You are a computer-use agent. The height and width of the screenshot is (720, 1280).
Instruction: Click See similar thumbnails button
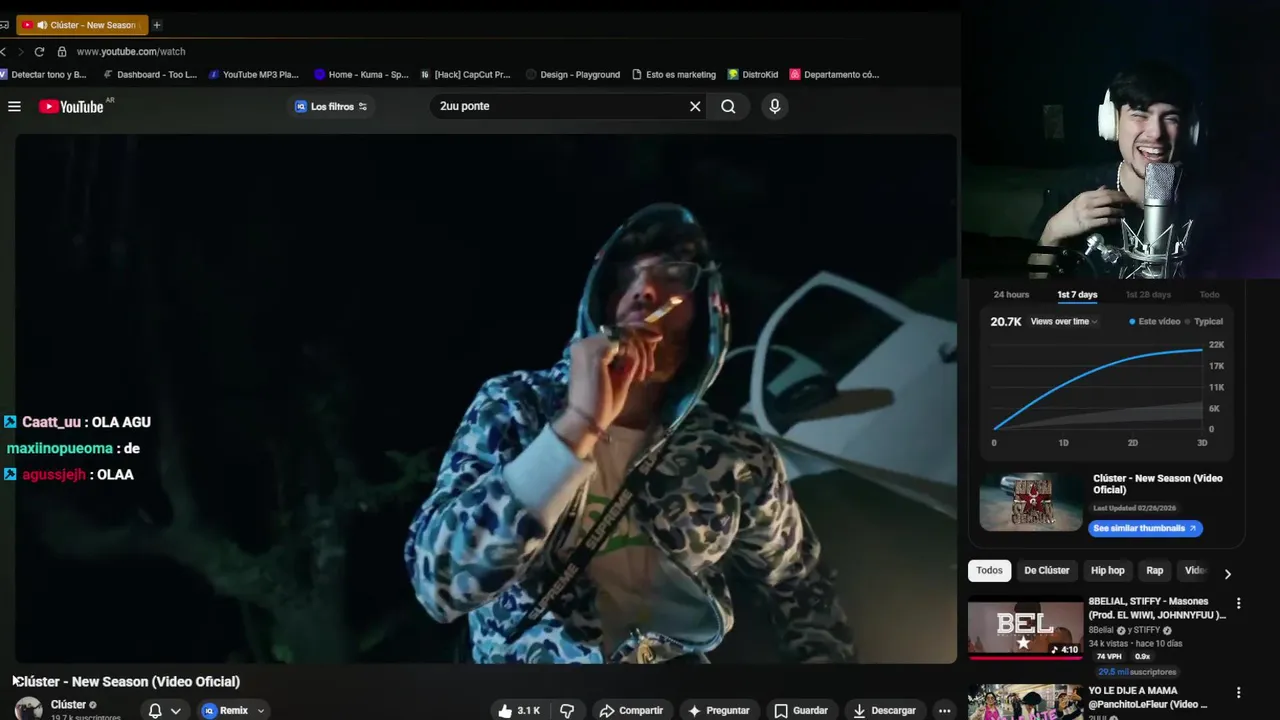(1145, 528)
